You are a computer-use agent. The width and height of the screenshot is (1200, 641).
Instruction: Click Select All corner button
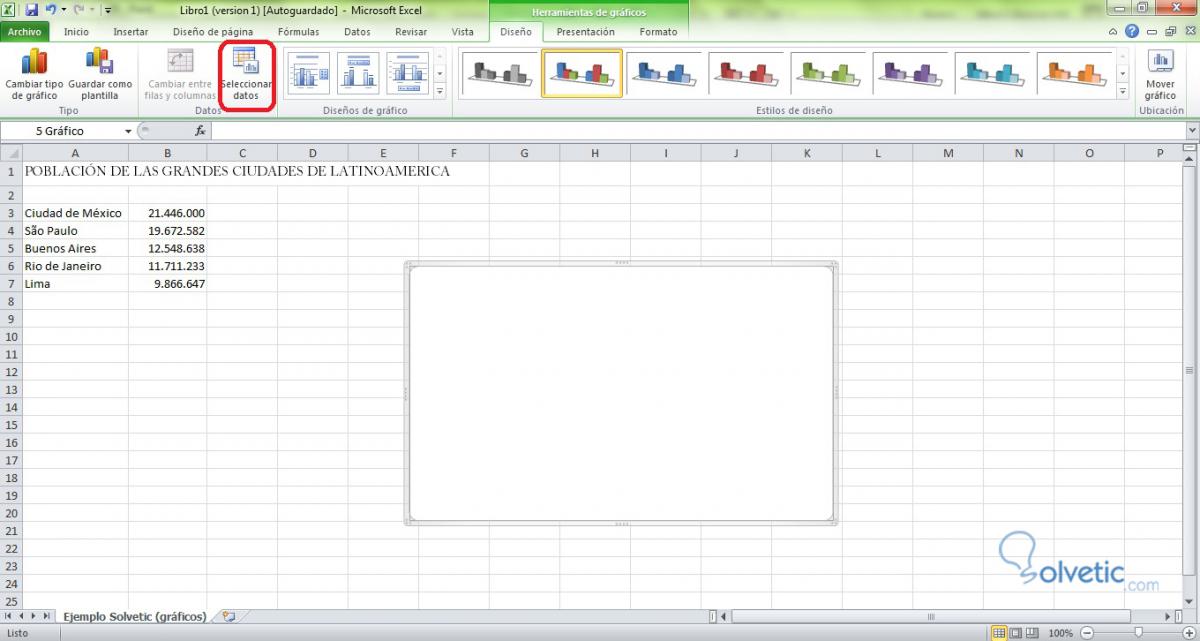click(11, 153)
